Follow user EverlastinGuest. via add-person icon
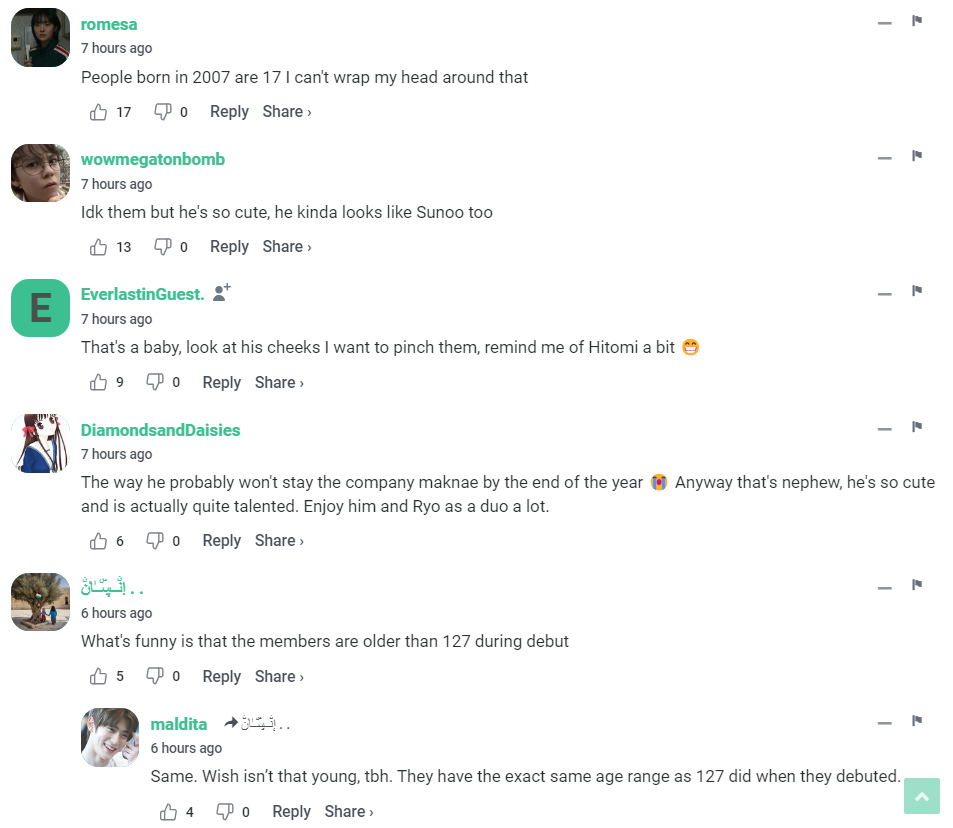Image resolution: width=953 pixels, height=828 pixels. pos(222,293)
